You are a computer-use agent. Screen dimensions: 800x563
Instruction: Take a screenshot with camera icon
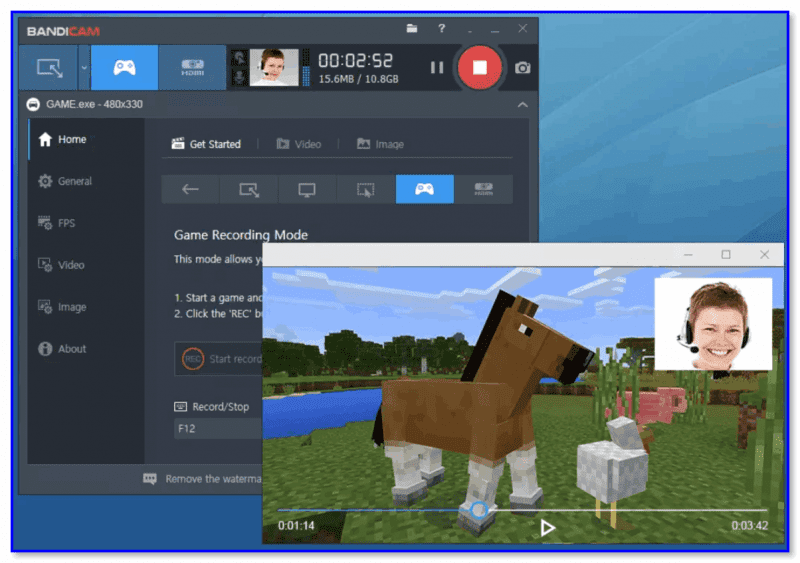coord(522,67)
